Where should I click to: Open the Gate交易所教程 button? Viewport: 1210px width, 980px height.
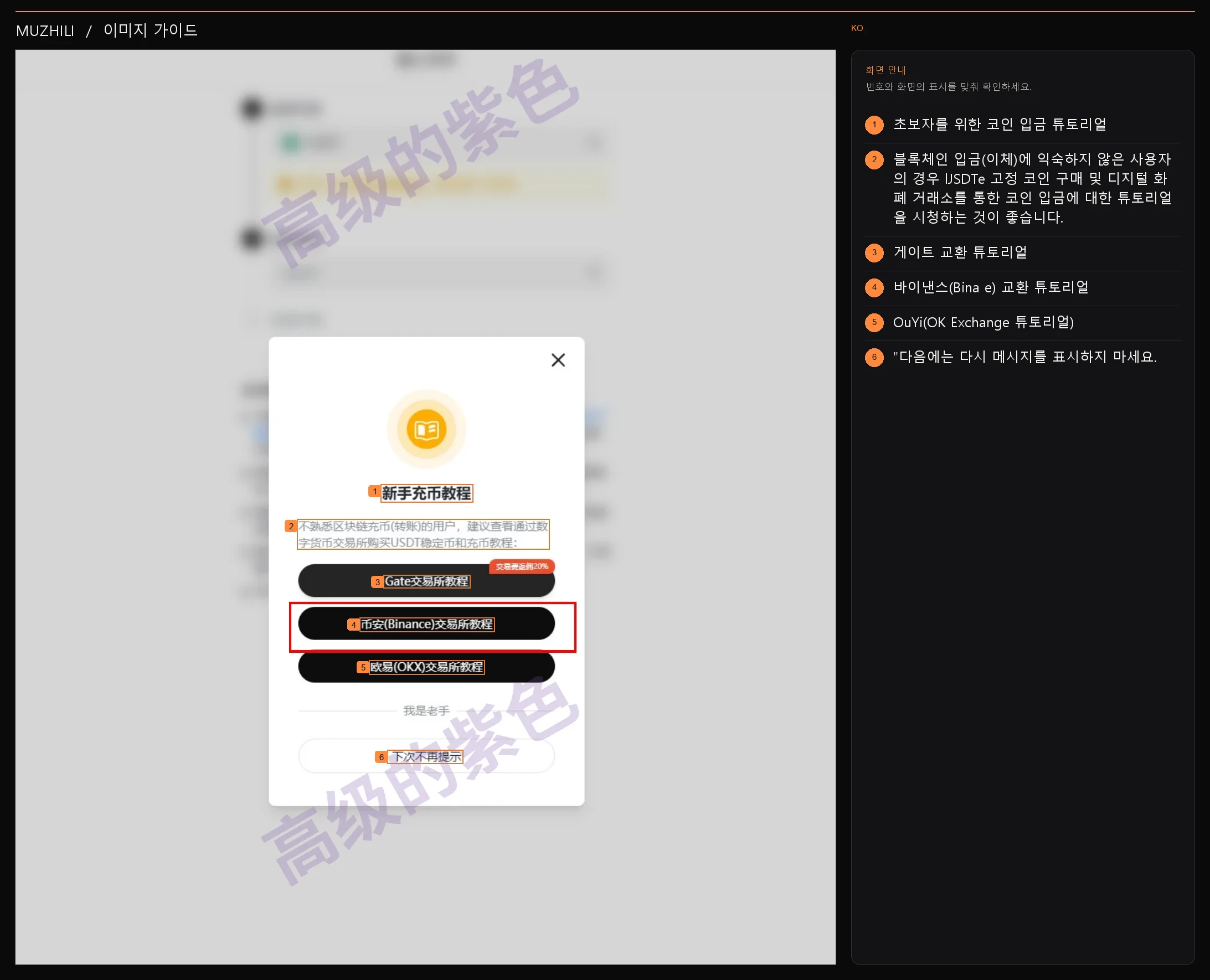pos(426,581)
